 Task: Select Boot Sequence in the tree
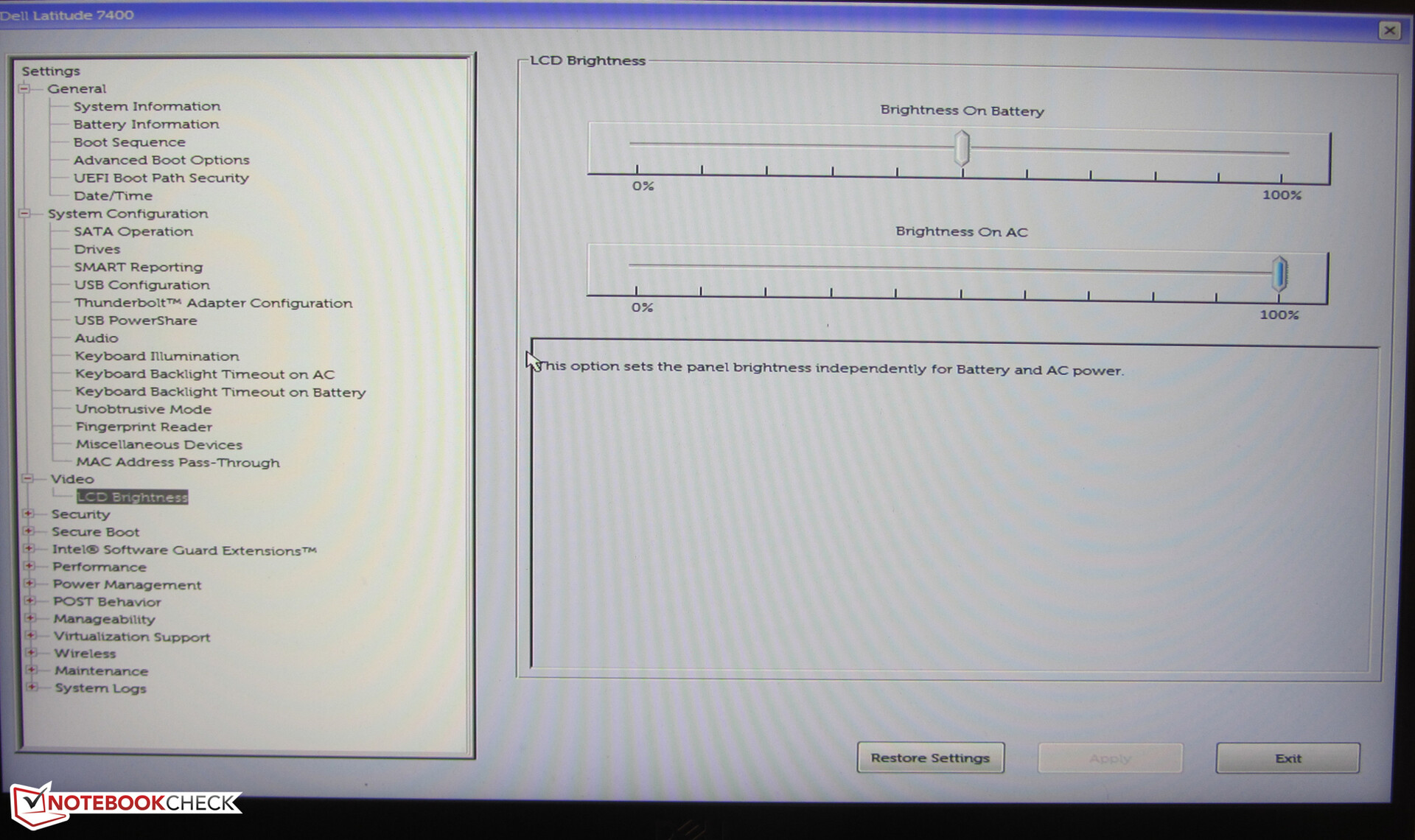pyautogui.click(x=129, y=142)
